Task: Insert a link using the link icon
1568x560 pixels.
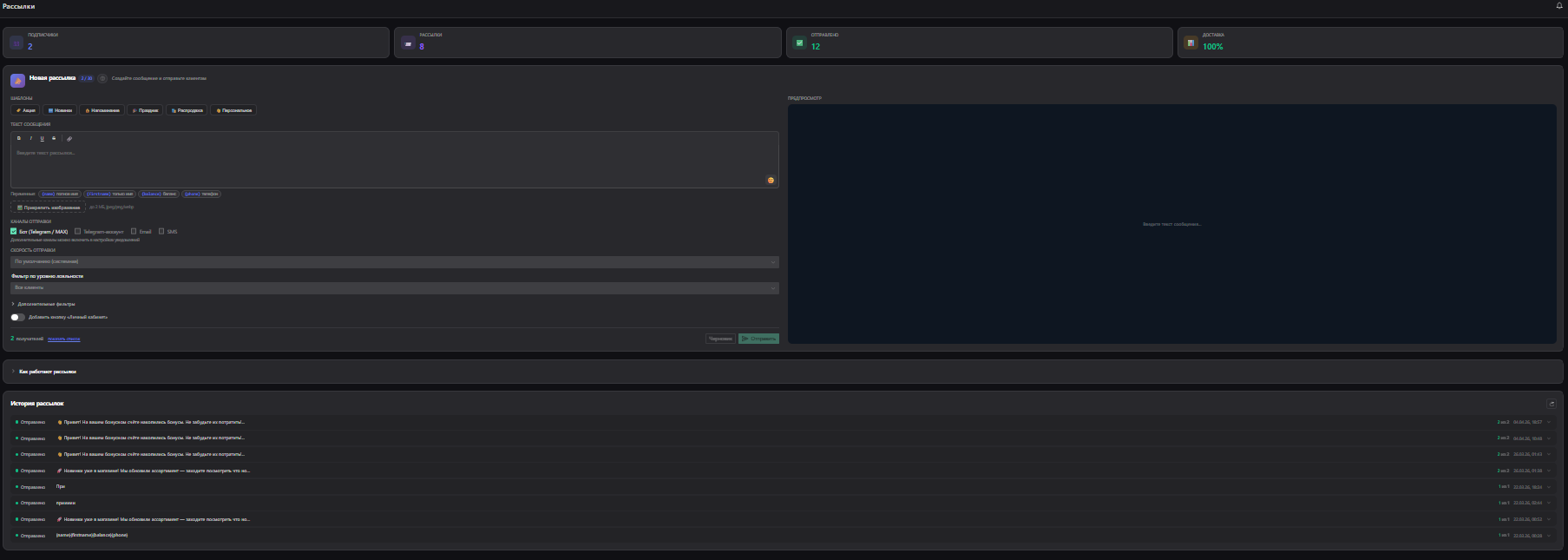Action: coord(69,139)
